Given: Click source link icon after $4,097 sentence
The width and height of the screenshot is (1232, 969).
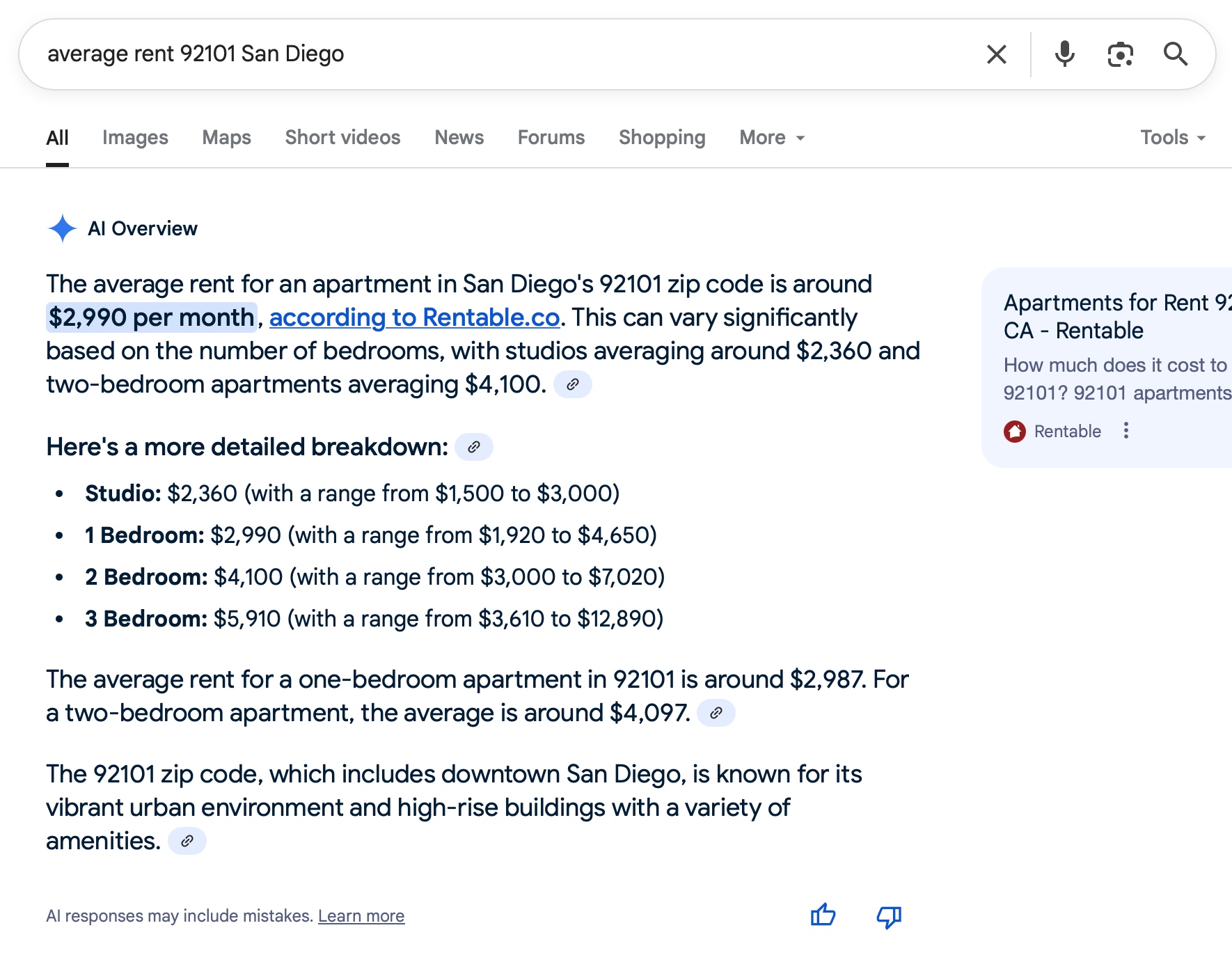Looking at the screenshot, I should coord(716,713).
